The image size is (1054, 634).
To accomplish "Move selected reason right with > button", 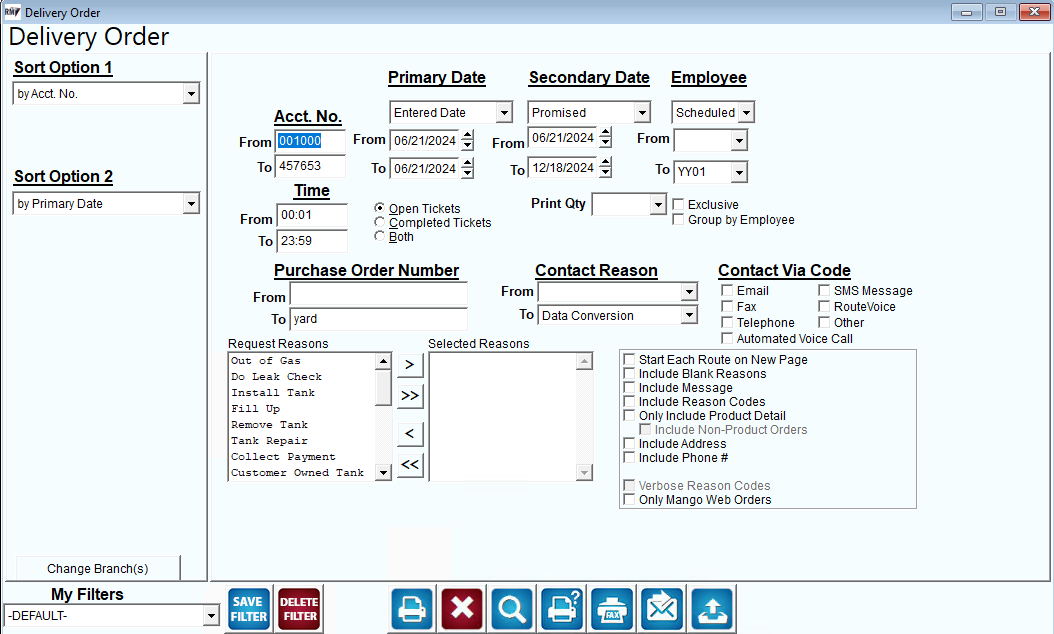I will tap(410, 365).
